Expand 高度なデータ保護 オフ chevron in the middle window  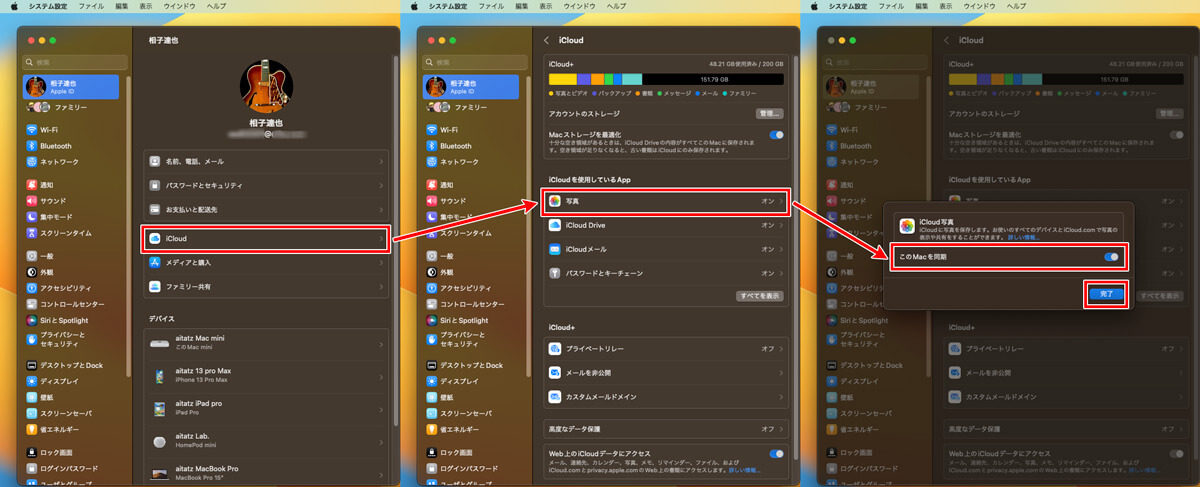pos(781,428)
